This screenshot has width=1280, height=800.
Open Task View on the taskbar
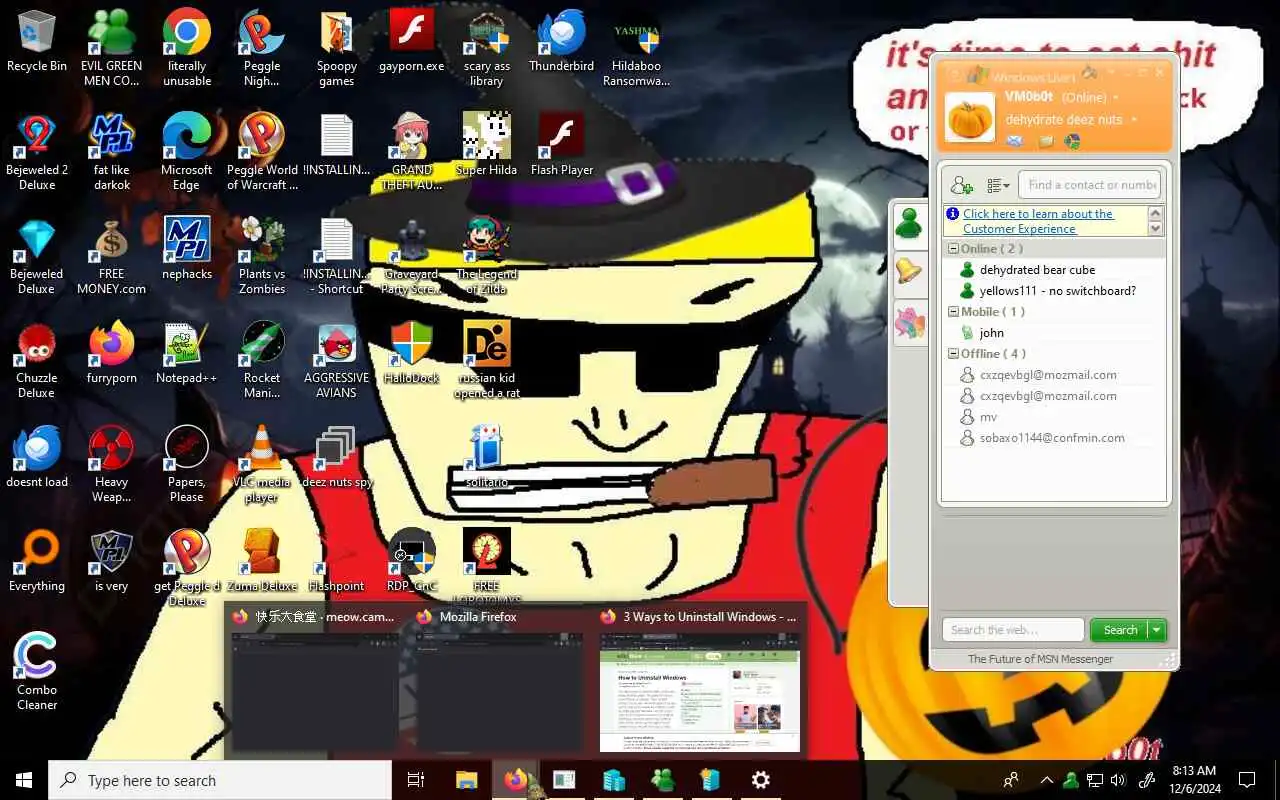pyautogui.click(x=416, y=780)
